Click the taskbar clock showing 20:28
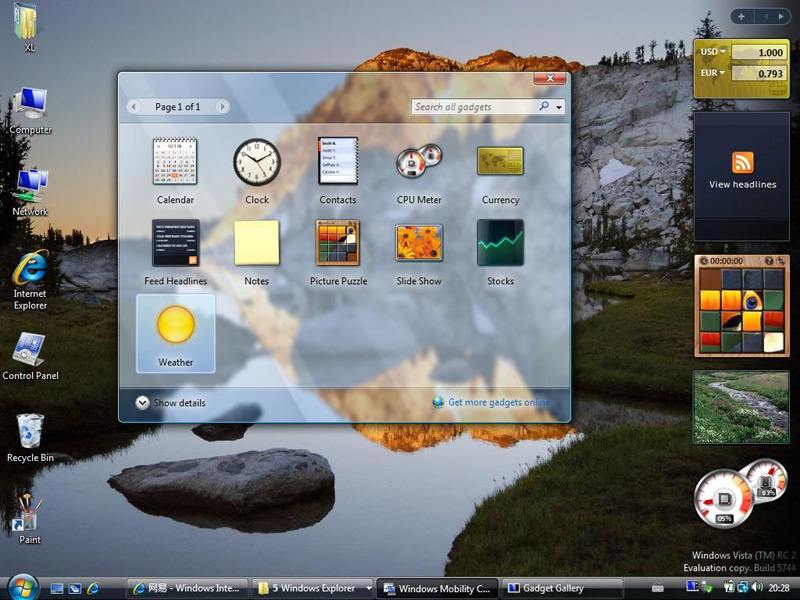The width and height of the screenshot is (800, 600). pos(779,588)
